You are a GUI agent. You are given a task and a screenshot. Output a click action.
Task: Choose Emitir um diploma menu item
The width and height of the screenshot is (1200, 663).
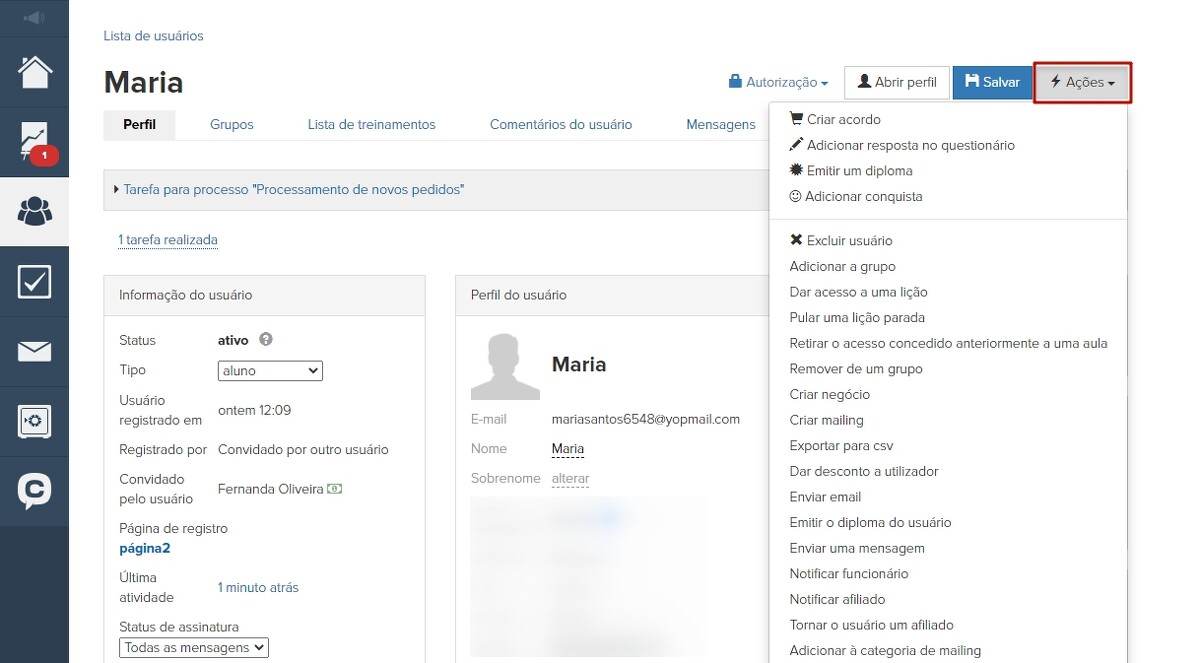click(859, 171)
